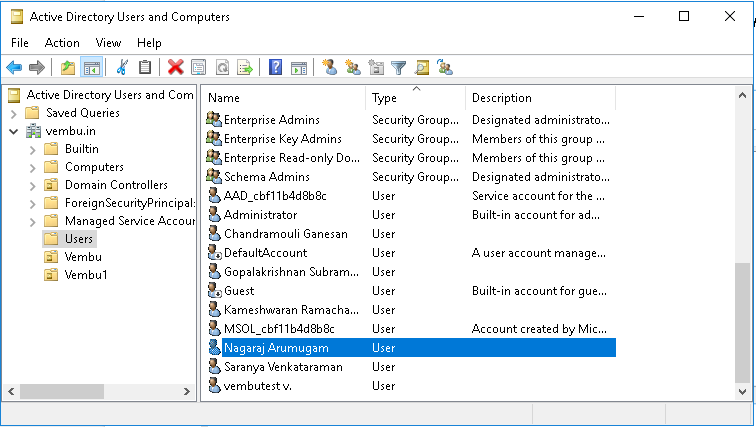Click the Find objects magnifier icon

[x=422, y=67]
